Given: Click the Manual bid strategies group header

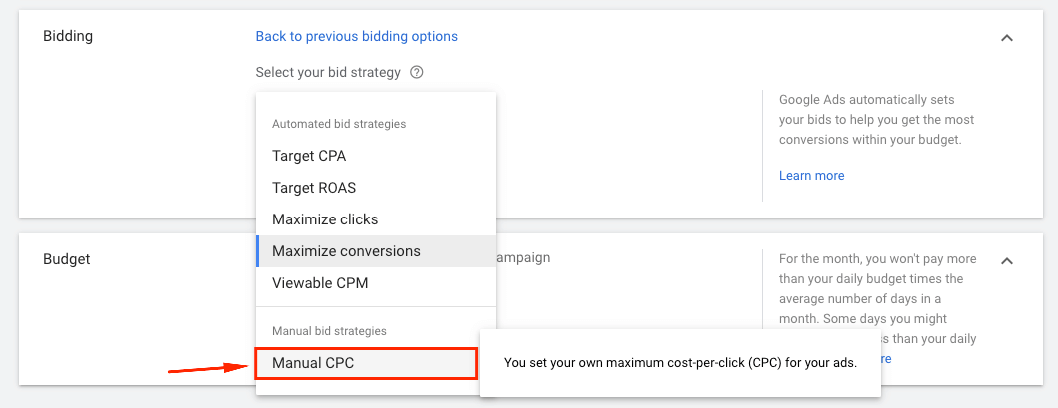Looking at the screenshot, I should [x=329, y=331].
